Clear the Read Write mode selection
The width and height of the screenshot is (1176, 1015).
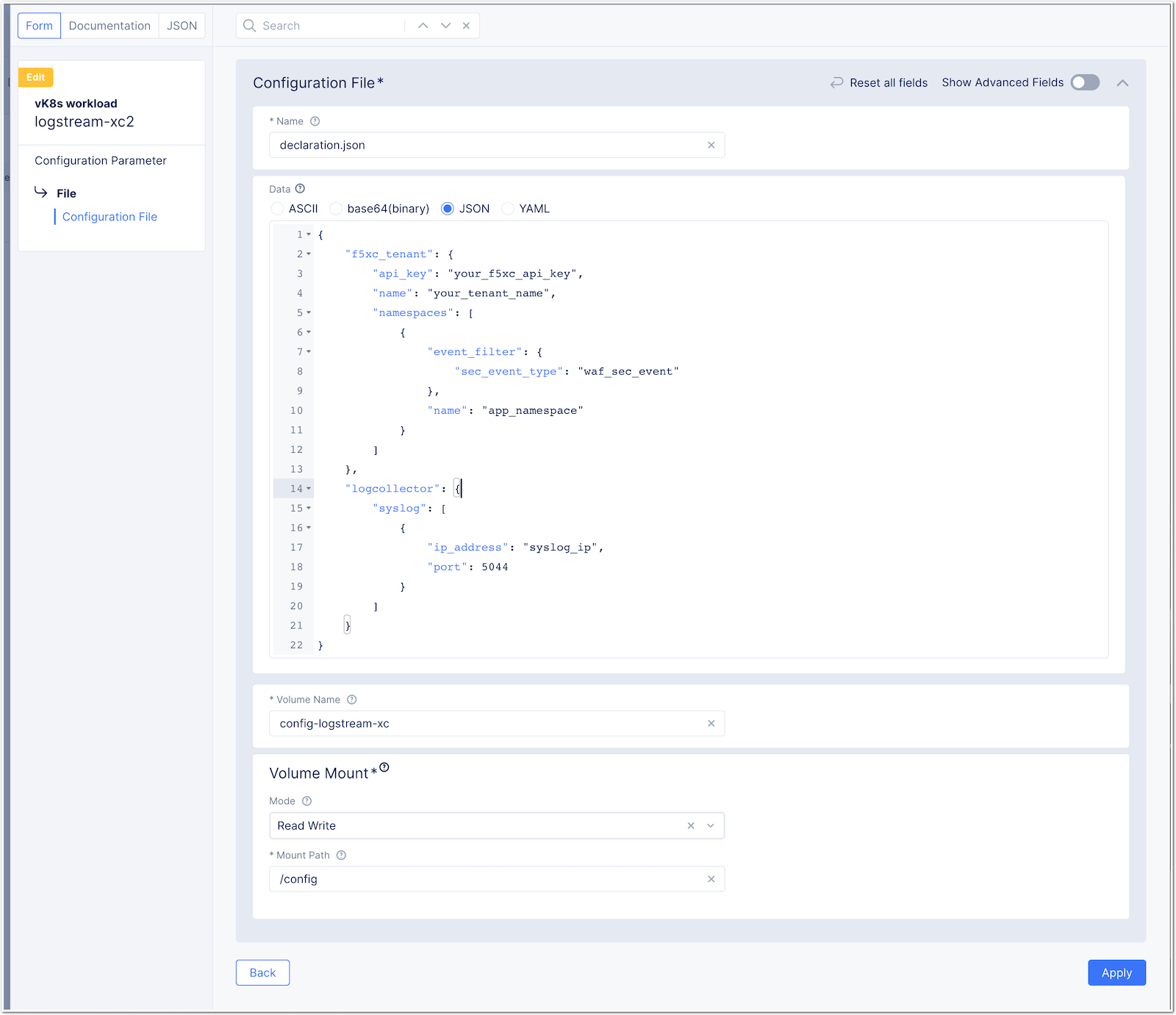click(x=691, y=825)
